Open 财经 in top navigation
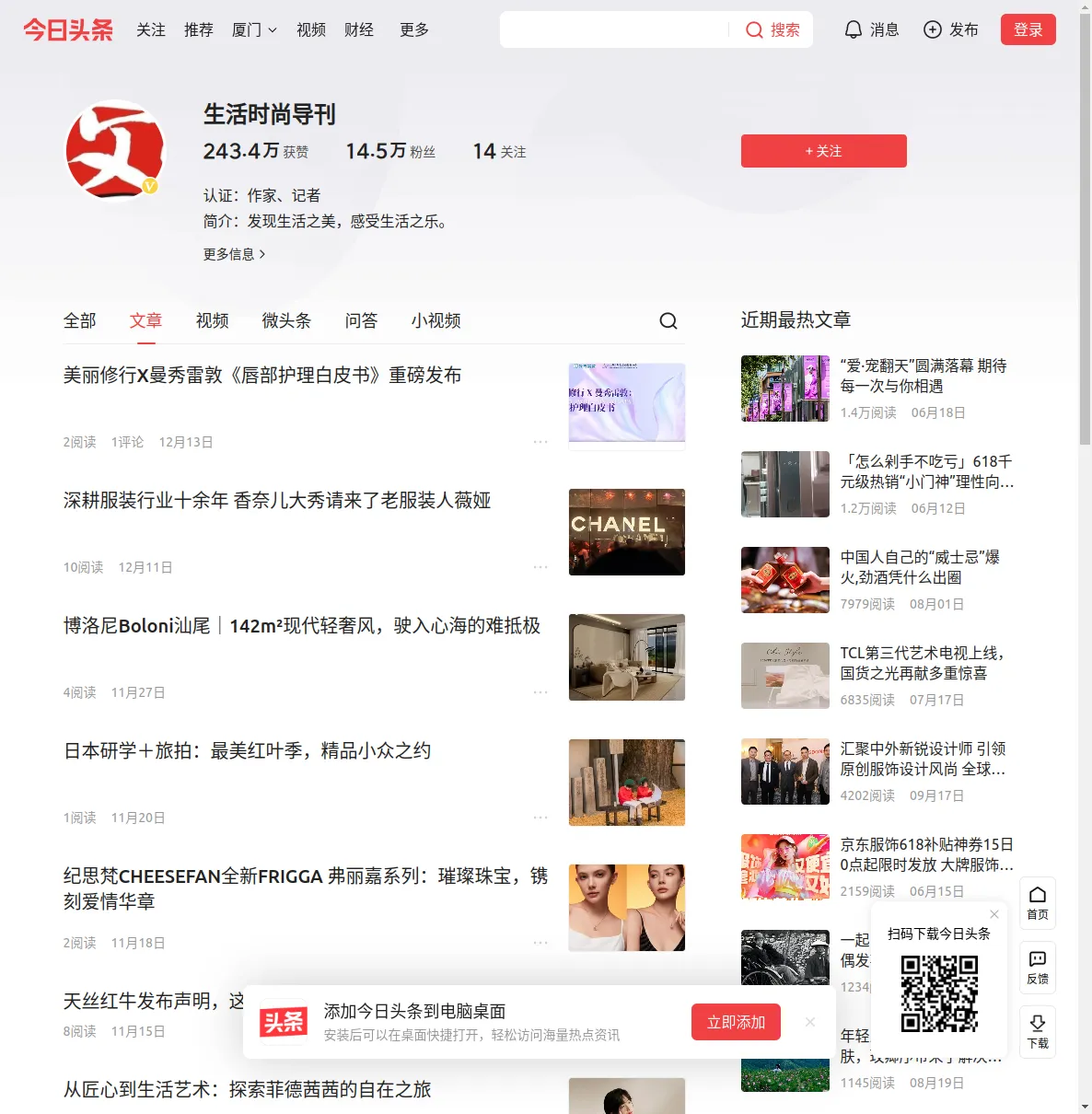1092x1114 pixels. [359, 30]
